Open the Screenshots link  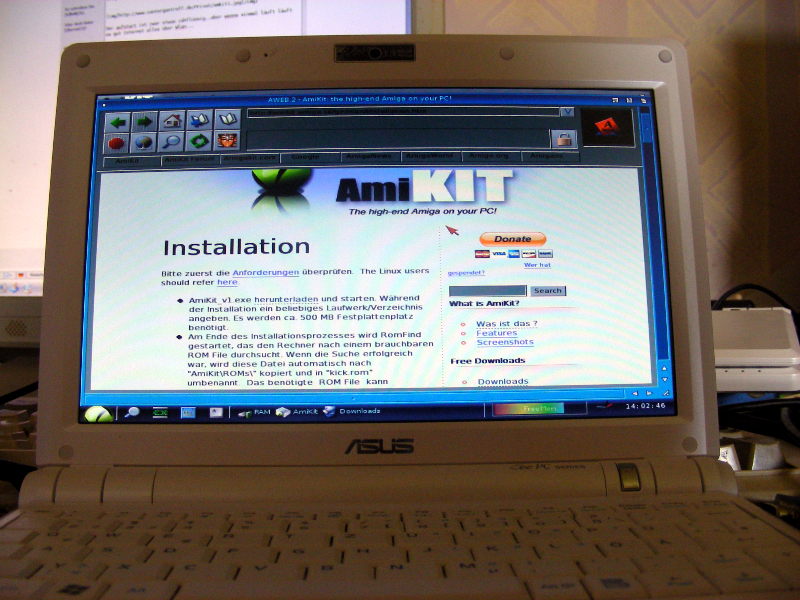click(x=505, y=342)
